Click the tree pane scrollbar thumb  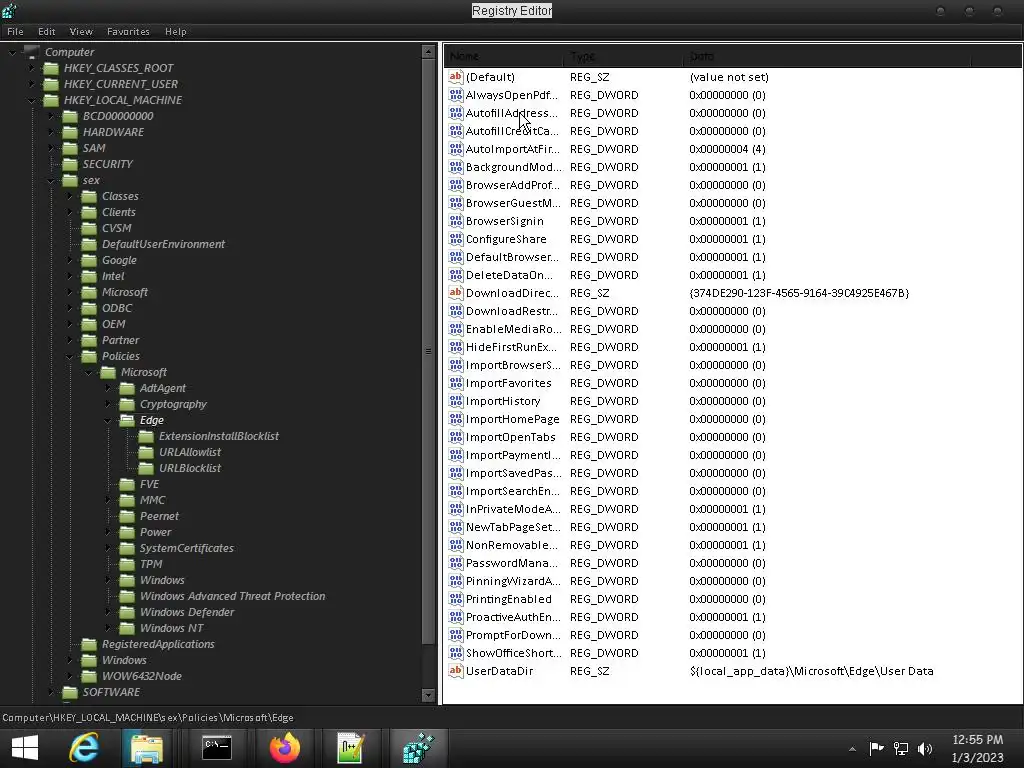tap(428, 351)
